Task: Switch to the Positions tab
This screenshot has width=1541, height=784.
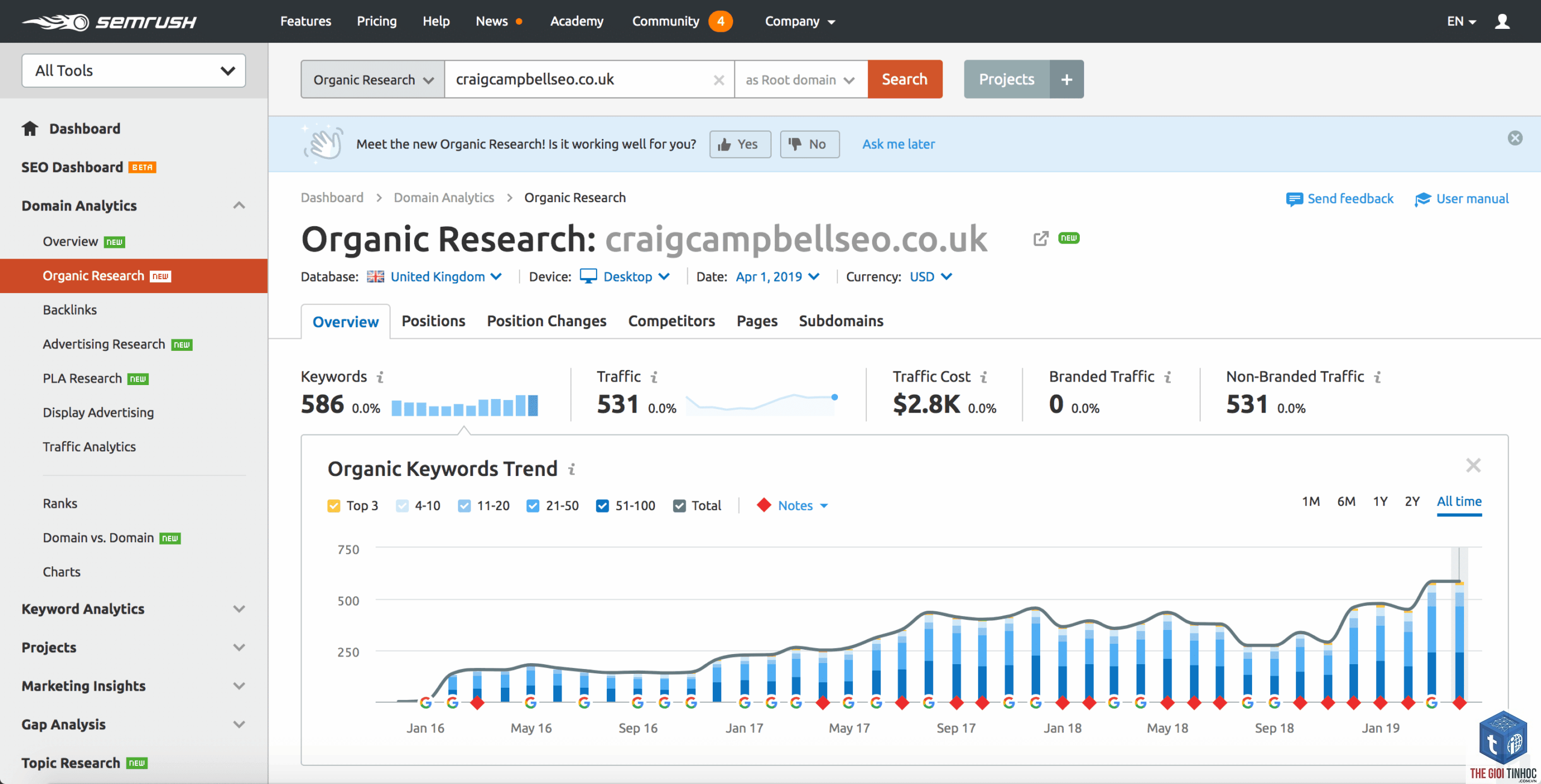Action: [433, 321]
